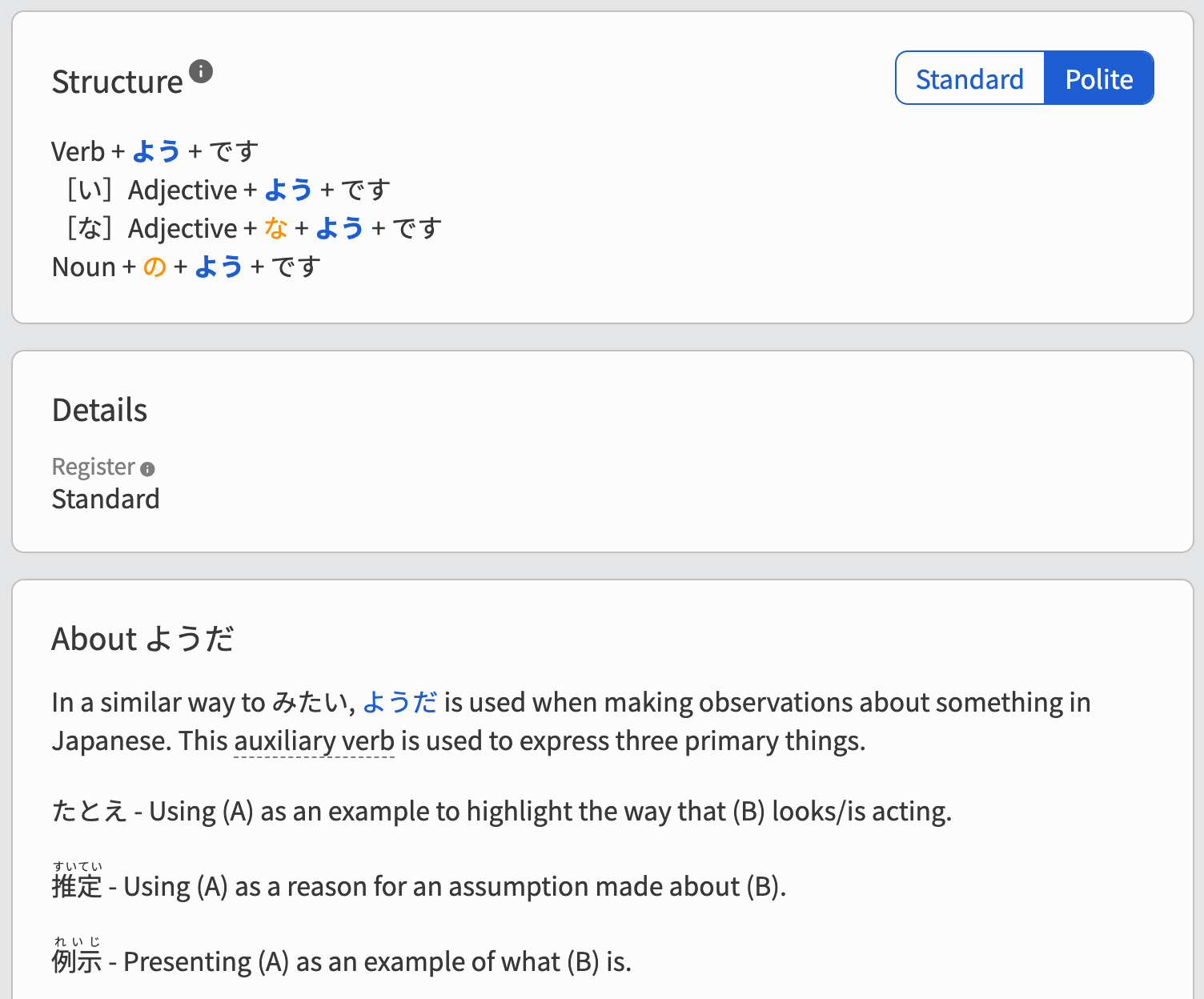The image size is (1204, 999).
Task: Click the info icon next to Register
Action: 147,469
